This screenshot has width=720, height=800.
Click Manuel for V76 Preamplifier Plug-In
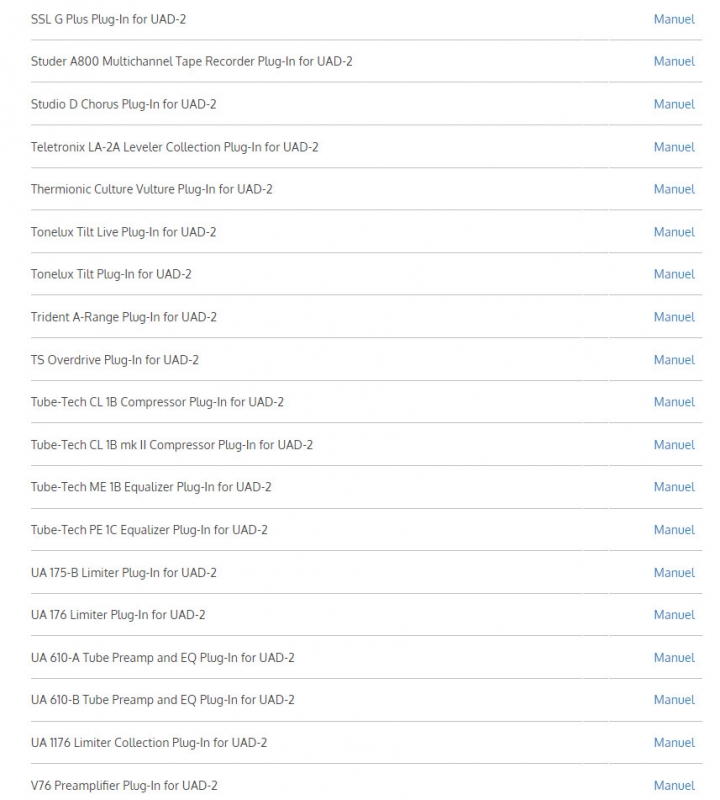pos(674,786)
